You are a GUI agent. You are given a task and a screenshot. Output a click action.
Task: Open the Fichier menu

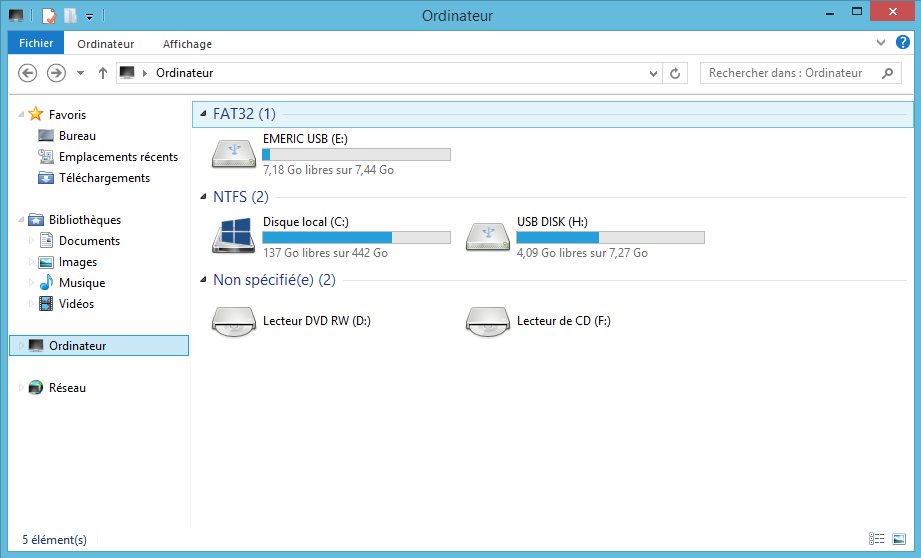click(x=36, y=43)
